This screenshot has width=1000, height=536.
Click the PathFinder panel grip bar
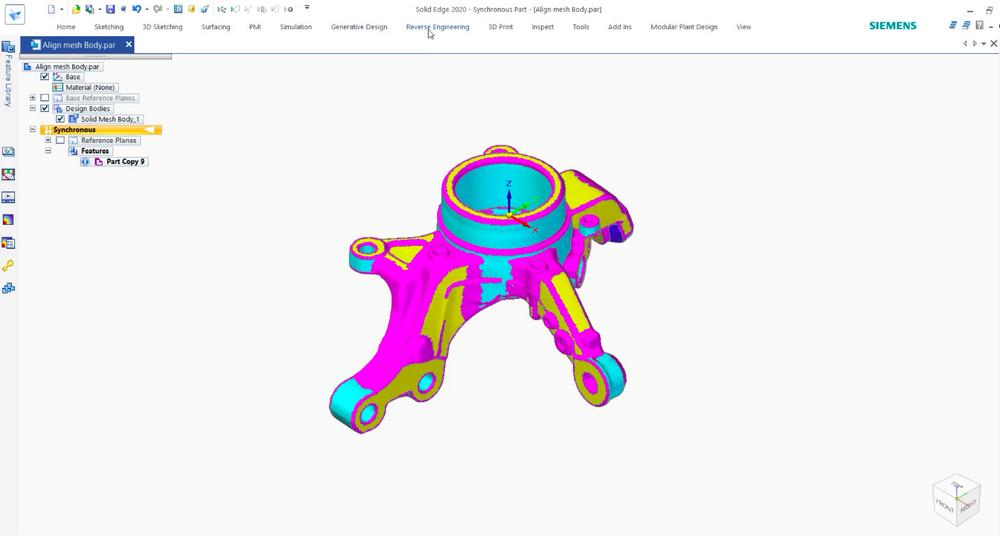pyautogui.click(x=96, y=56)
